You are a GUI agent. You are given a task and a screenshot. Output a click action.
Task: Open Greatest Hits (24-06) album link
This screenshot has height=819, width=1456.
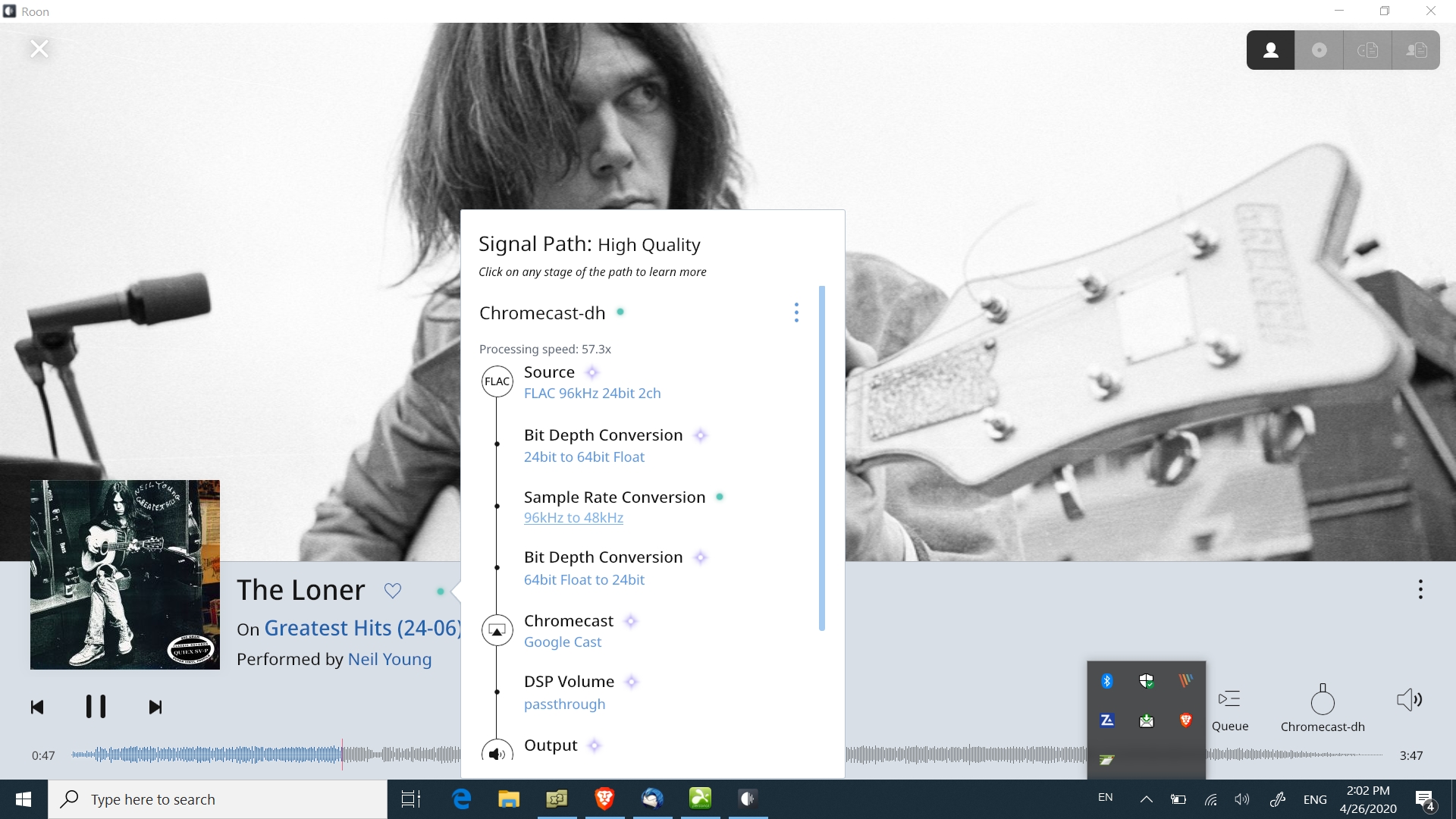point(362,628)
